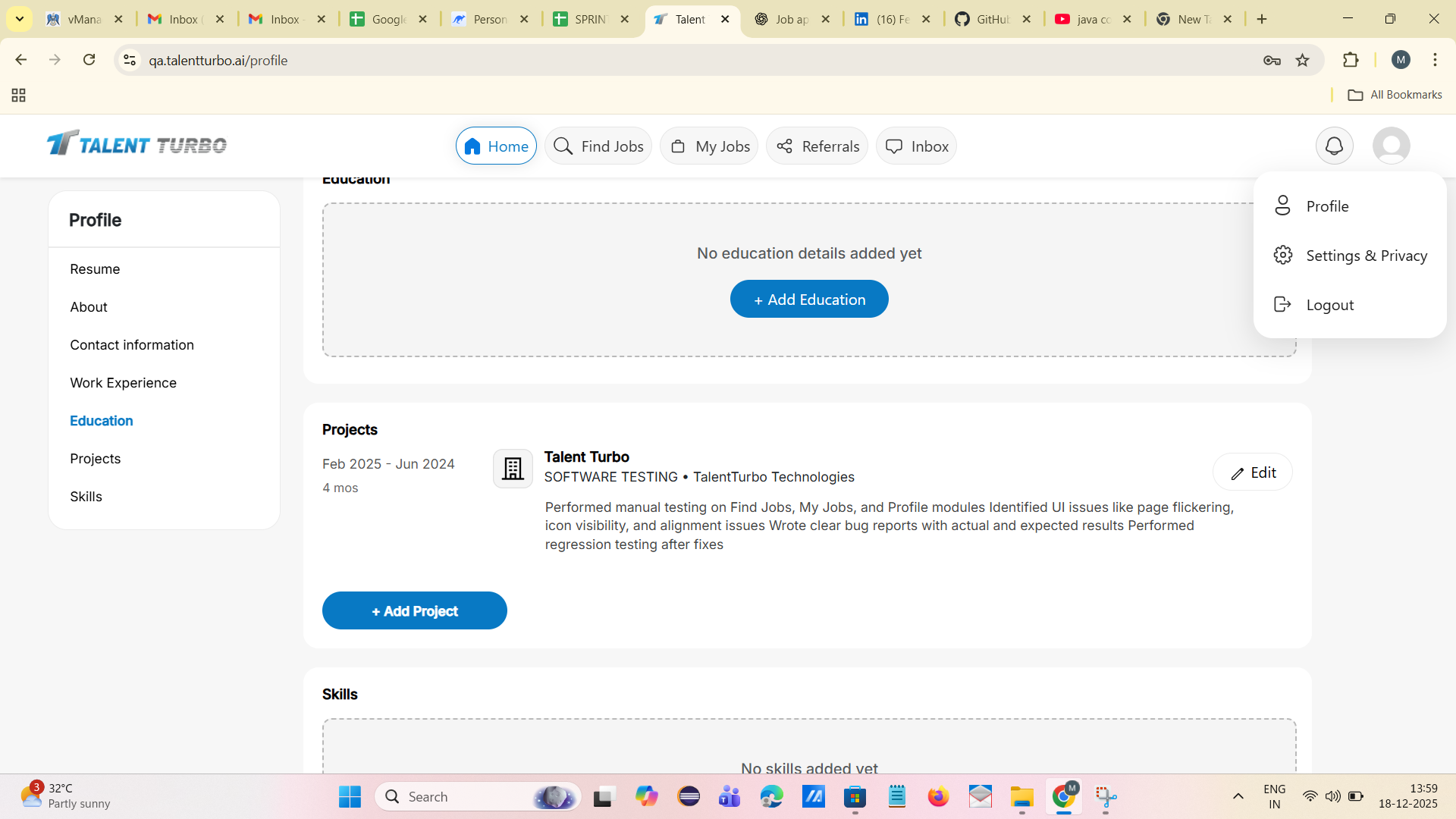1456x819 pixels.
Task: Click the Windows taskbar Search box
Action: click(478, 796)
